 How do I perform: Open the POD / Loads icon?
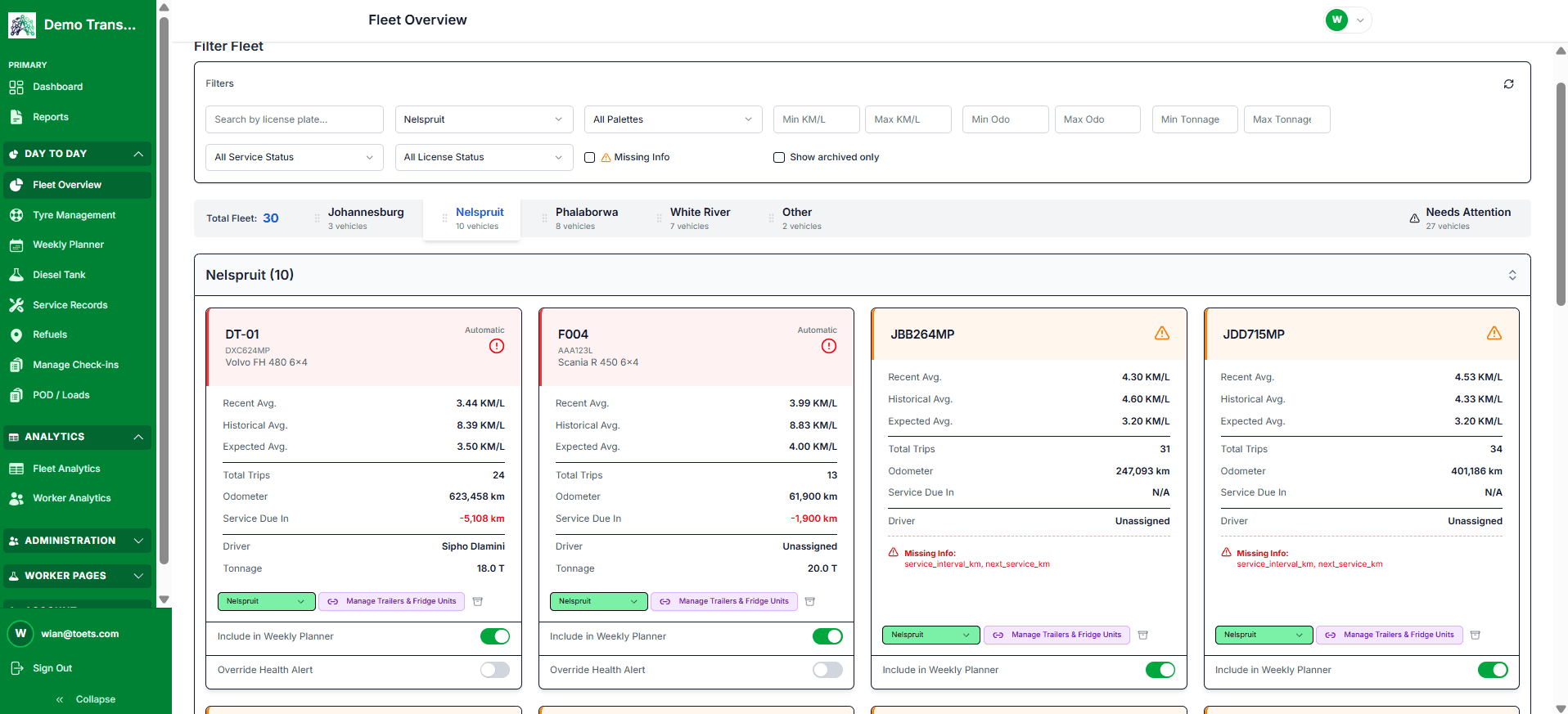coord(16,395)
